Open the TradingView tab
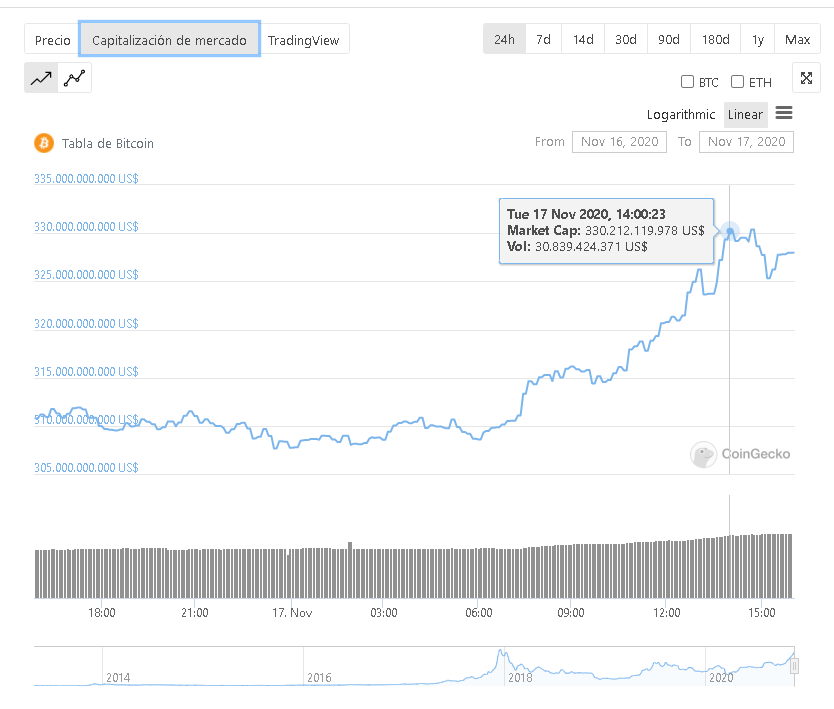This screenshot has height=709, width=834. pyautogui.click(x=303, y=40)
